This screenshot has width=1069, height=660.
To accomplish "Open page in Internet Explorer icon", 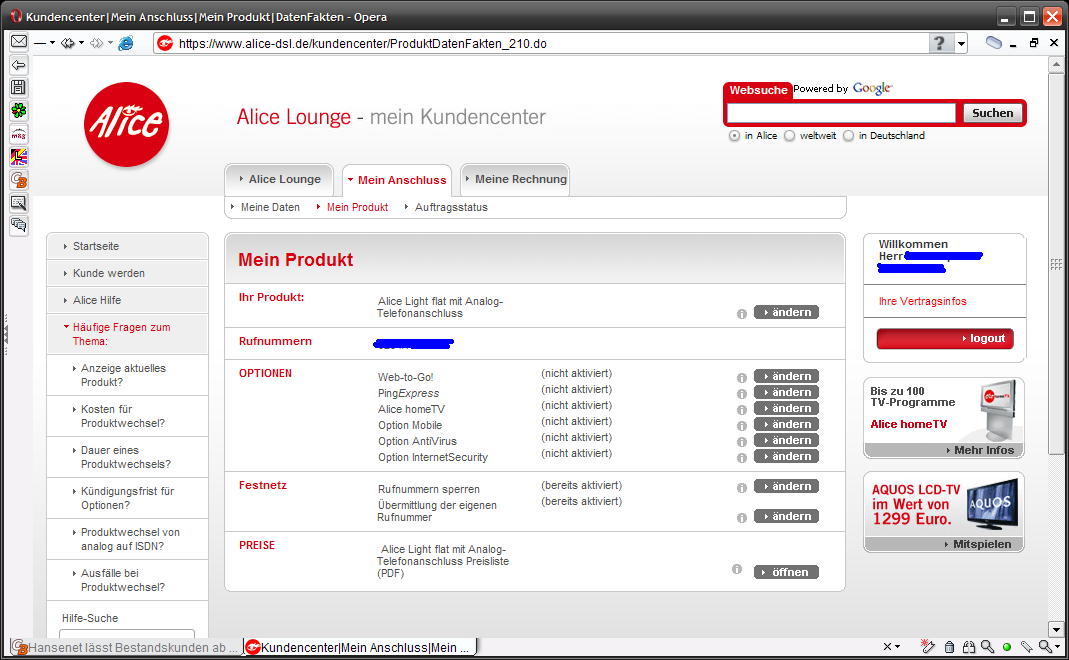I will pos(126,43).
